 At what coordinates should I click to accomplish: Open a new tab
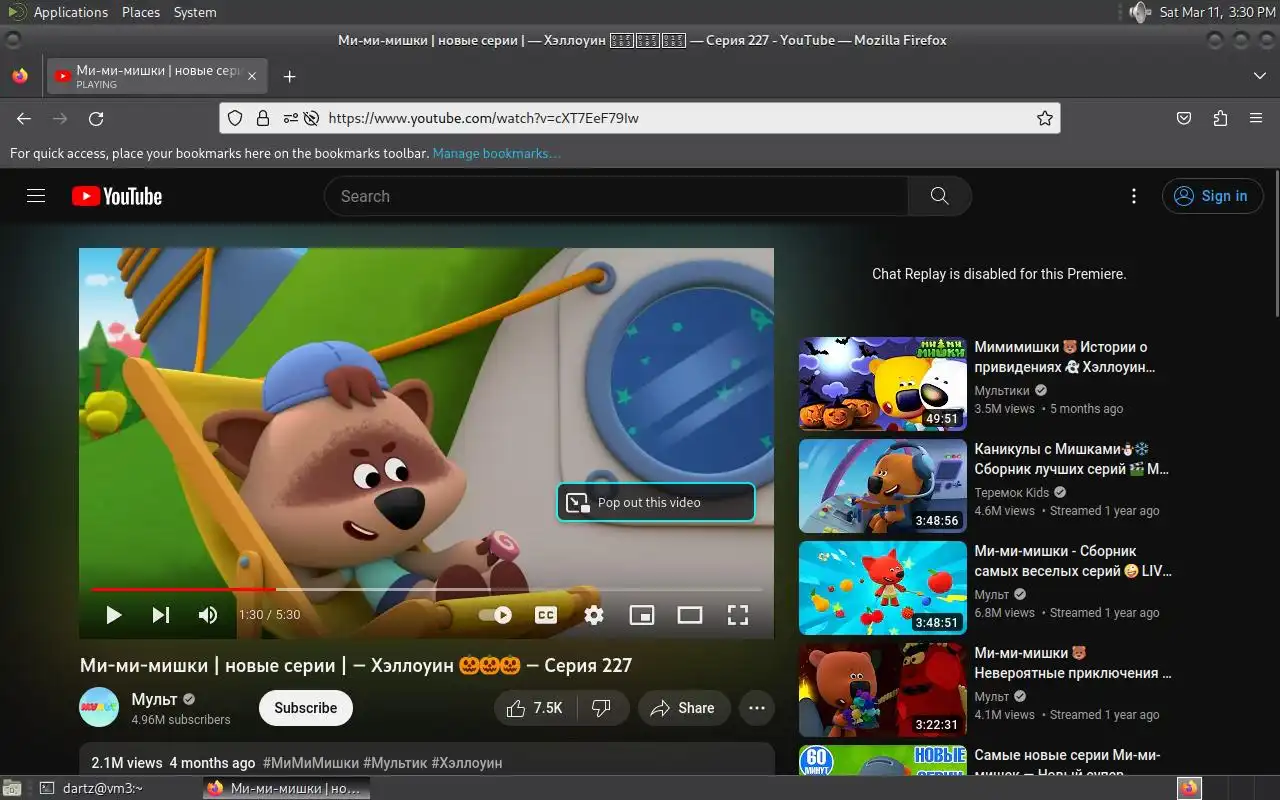(x=289, y=76)
